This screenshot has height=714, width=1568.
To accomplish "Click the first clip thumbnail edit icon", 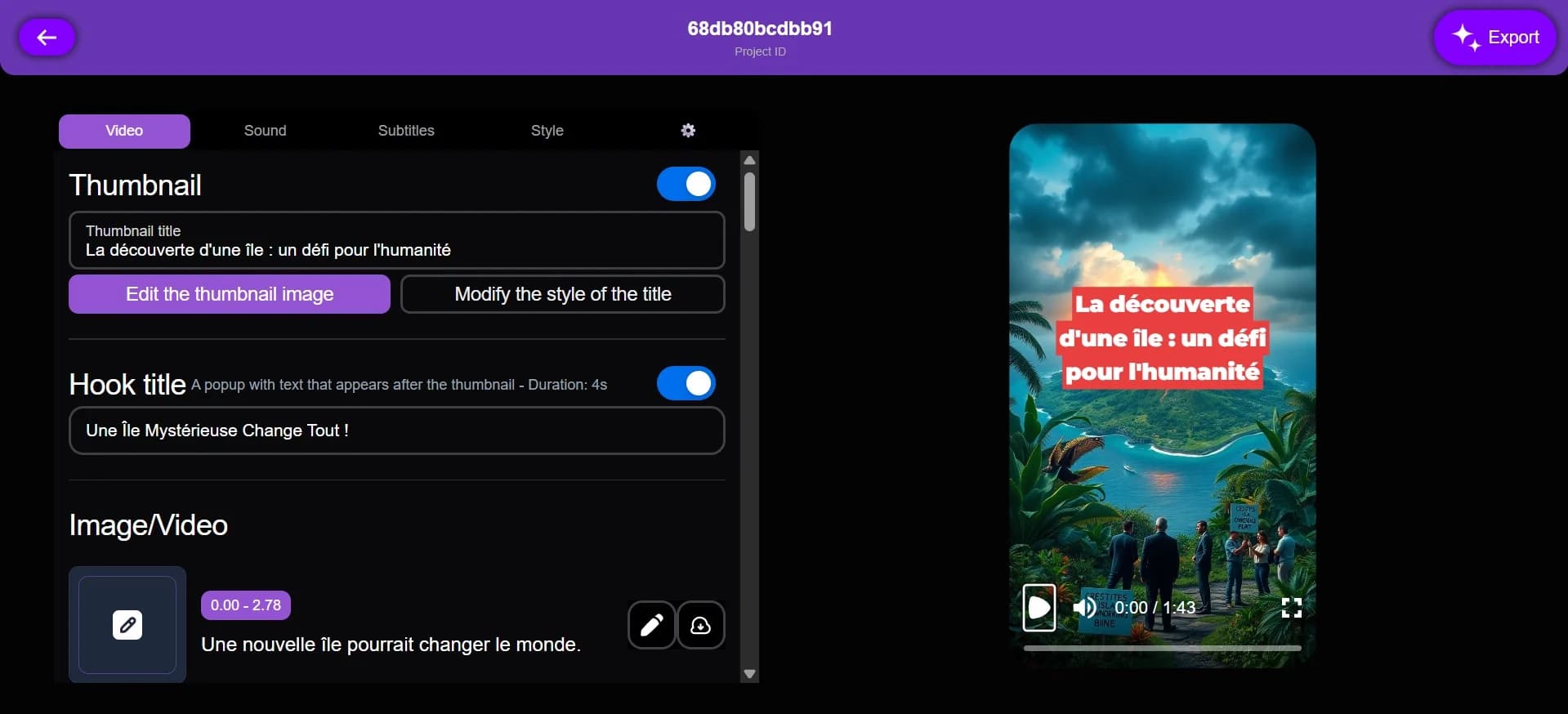I will click(x=127, y=625).
